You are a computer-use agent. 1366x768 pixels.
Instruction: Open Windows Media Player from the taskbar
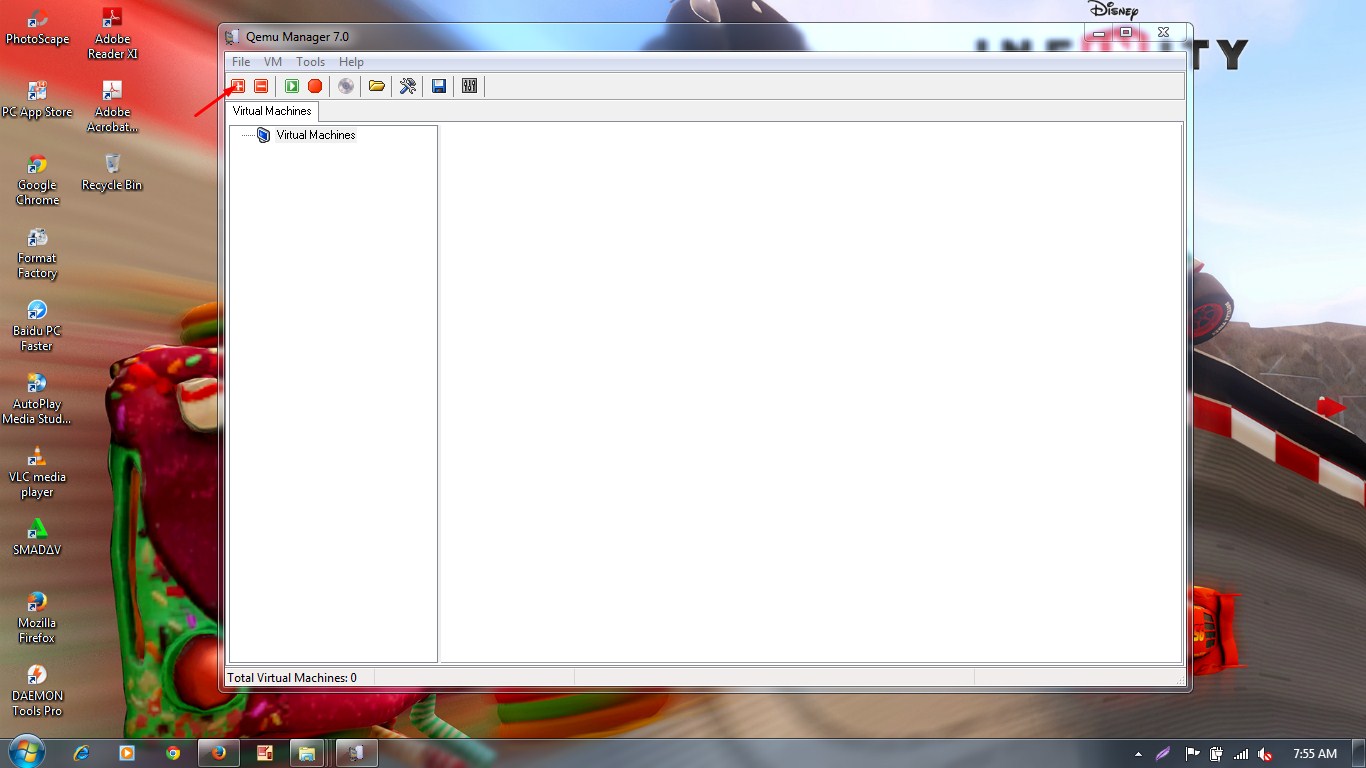(x=127, y=753)
